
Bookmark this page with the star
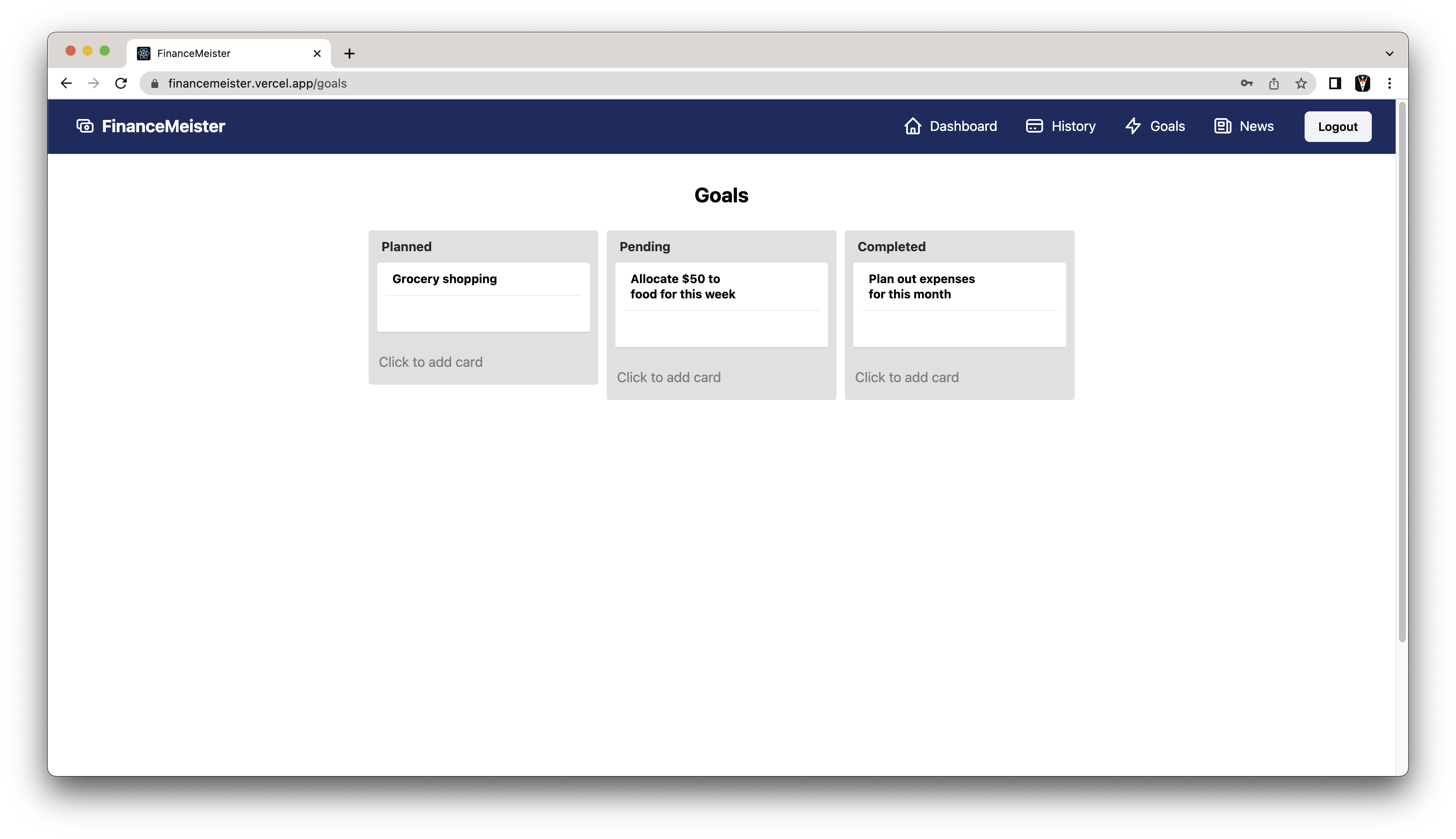[1301, 84]
